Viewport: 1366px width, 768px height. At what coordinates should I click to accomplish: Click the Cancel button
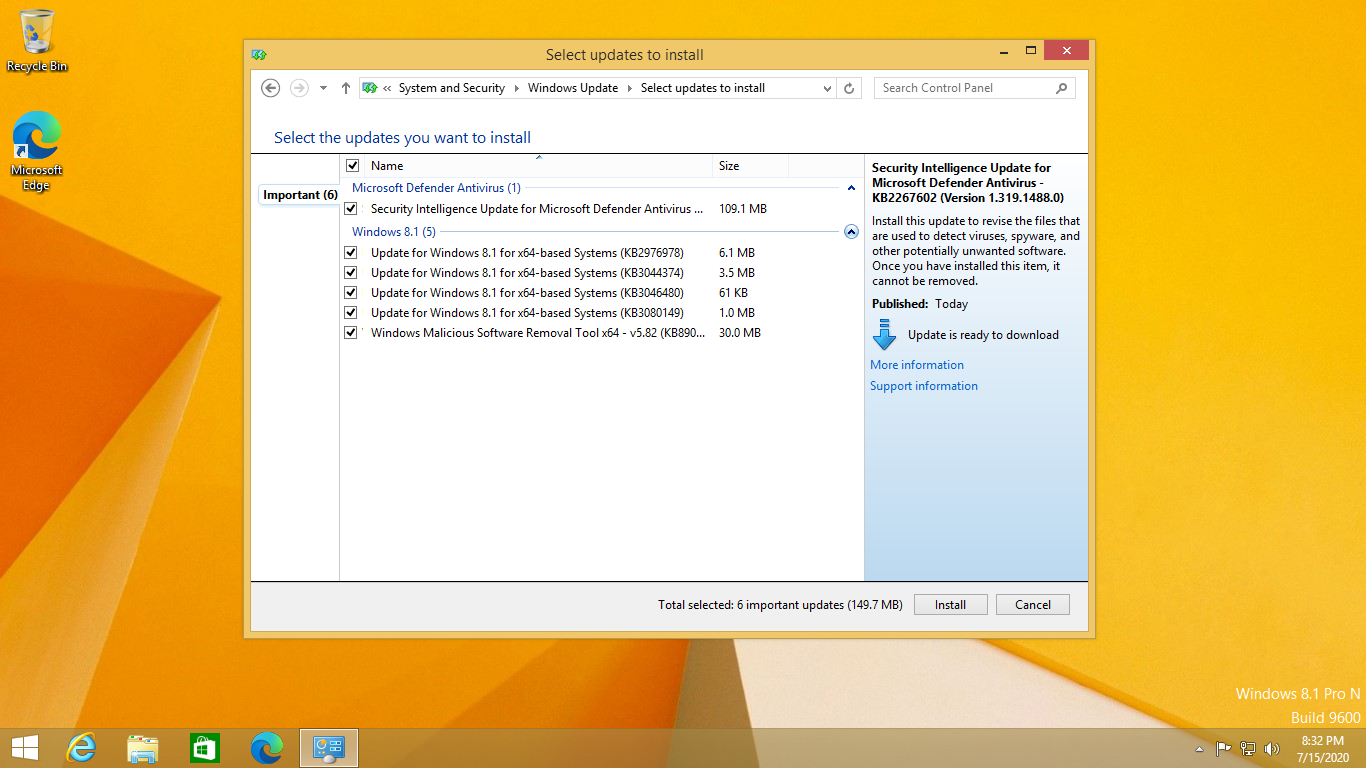click(1033, 605)
